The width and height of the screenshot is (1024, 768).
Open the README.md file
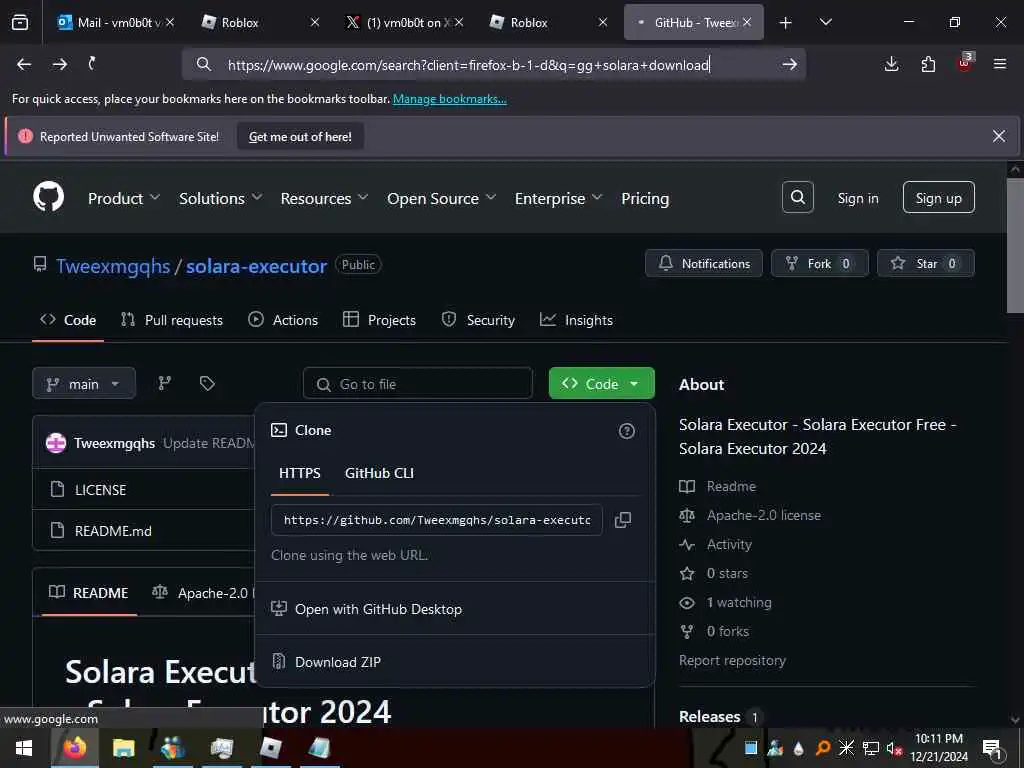[x=113, y=531]
